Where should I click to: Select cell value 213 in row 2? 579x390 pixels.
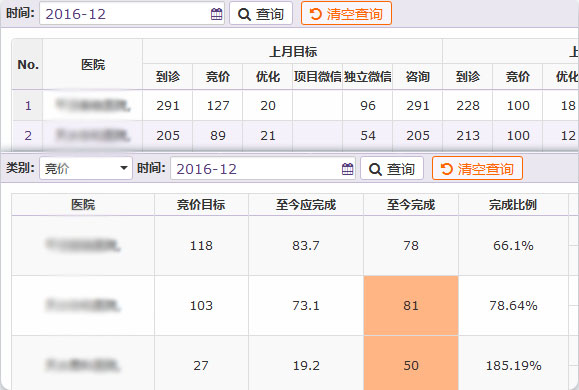click(468, 135)
